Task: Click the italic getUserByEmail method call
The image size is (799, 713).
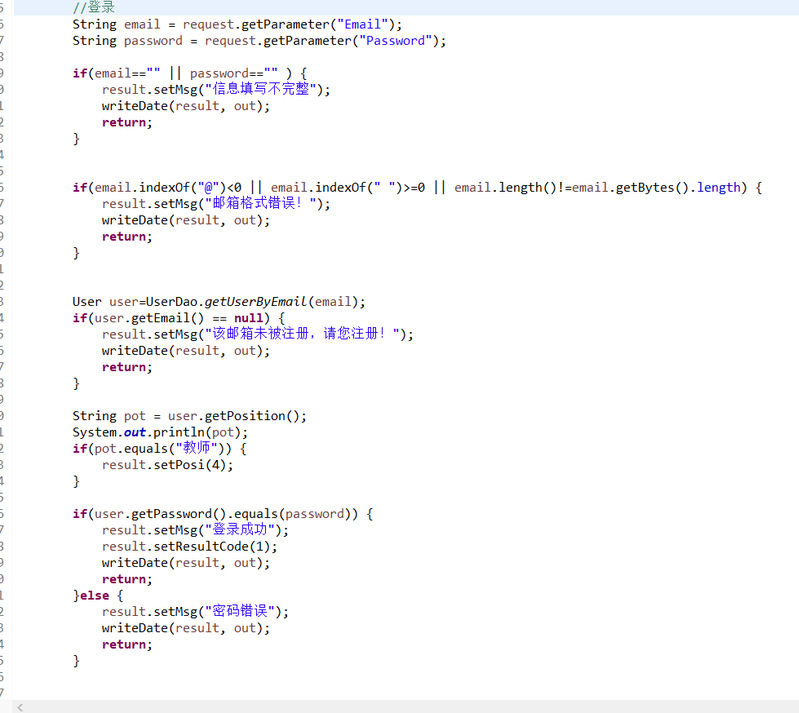Action: click(x=256, y=301)
